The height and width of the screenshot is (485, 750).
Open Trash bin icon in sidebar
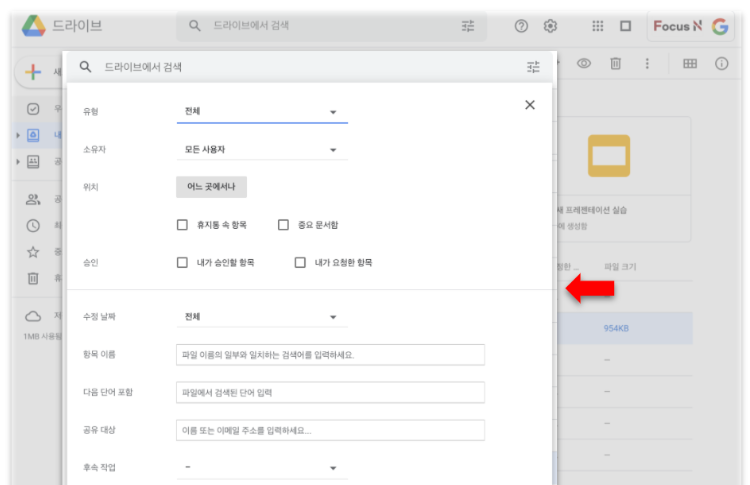tap(33, 278)
